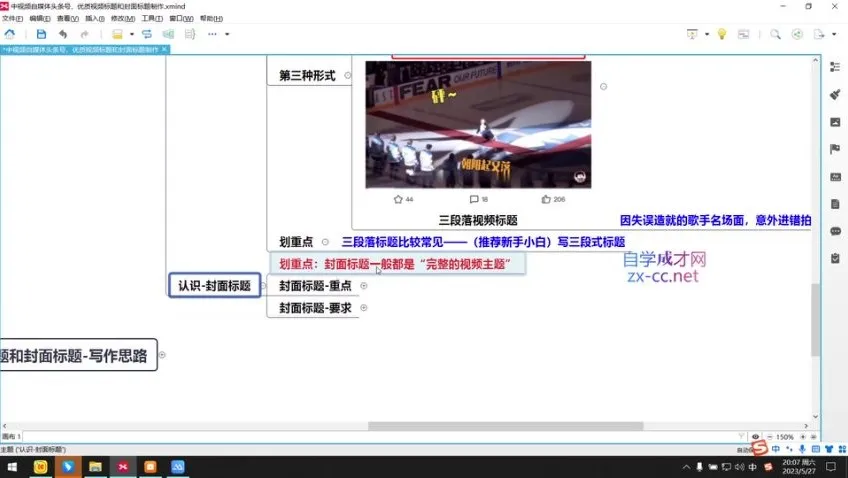
Task: Collapse the 划重点 topic
Action: (x=325, y=242)
